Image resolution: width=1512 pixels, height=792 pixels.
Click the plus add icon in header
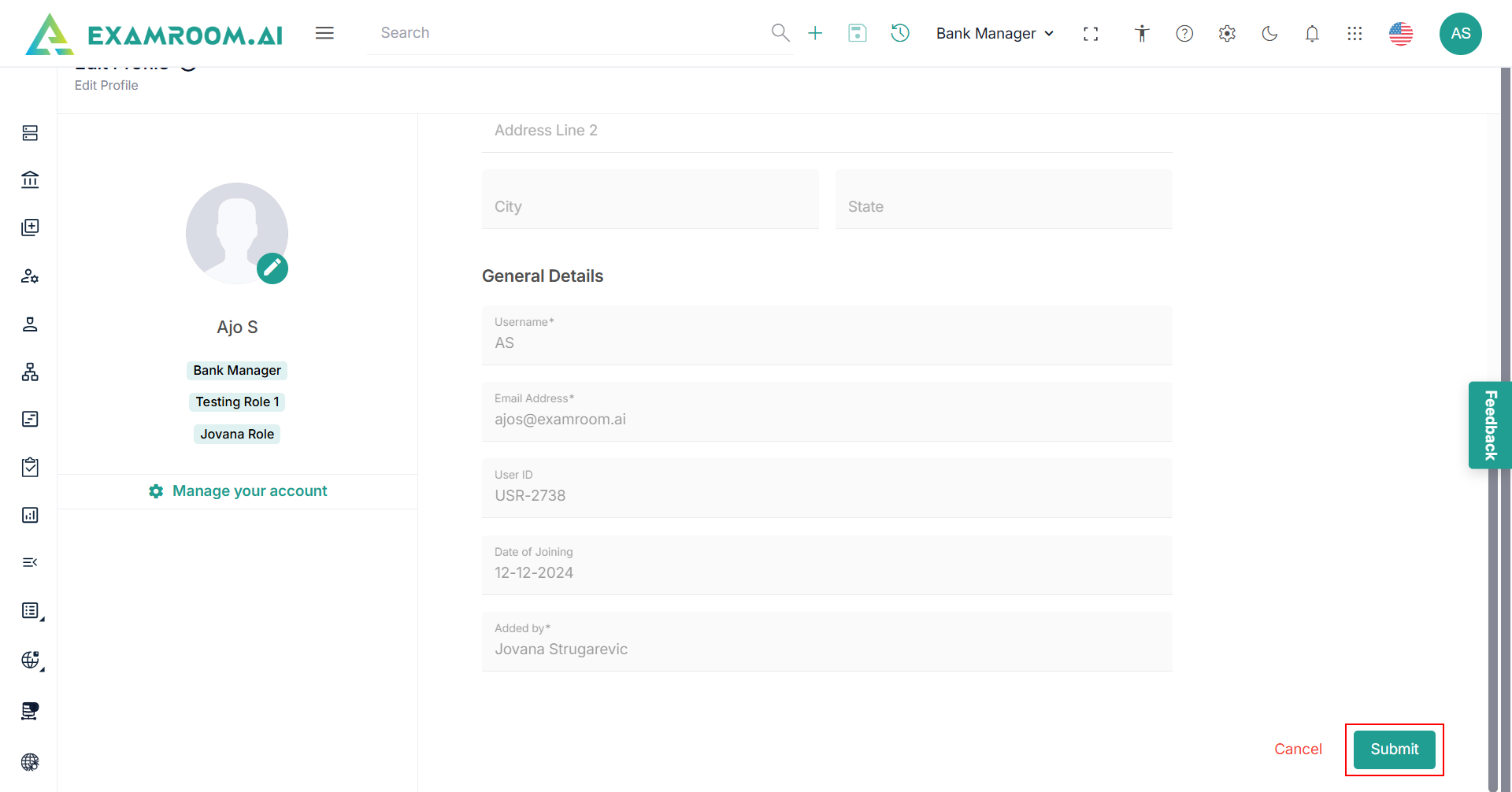coord(815,33)
